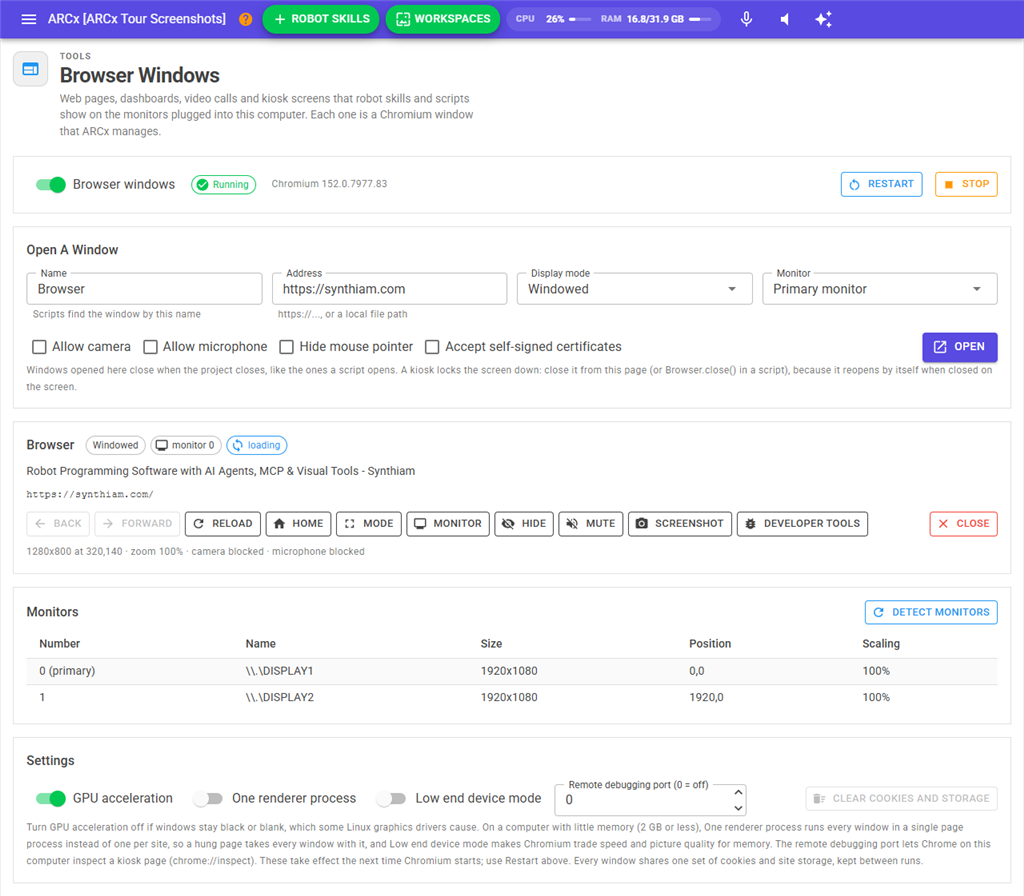Click the "0 (primary)" monitor number cell

pyautogui.click(x=67, y=671)
